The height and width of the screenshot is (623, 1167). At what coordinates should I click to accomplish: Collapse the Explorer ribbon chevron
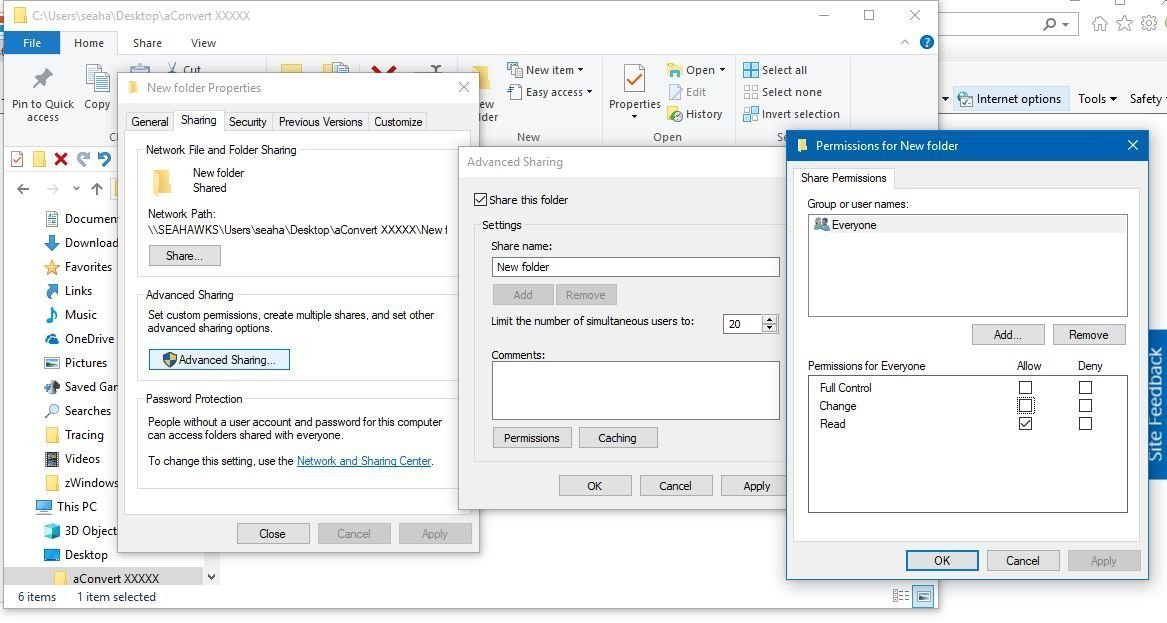click(x=904, y=42)
